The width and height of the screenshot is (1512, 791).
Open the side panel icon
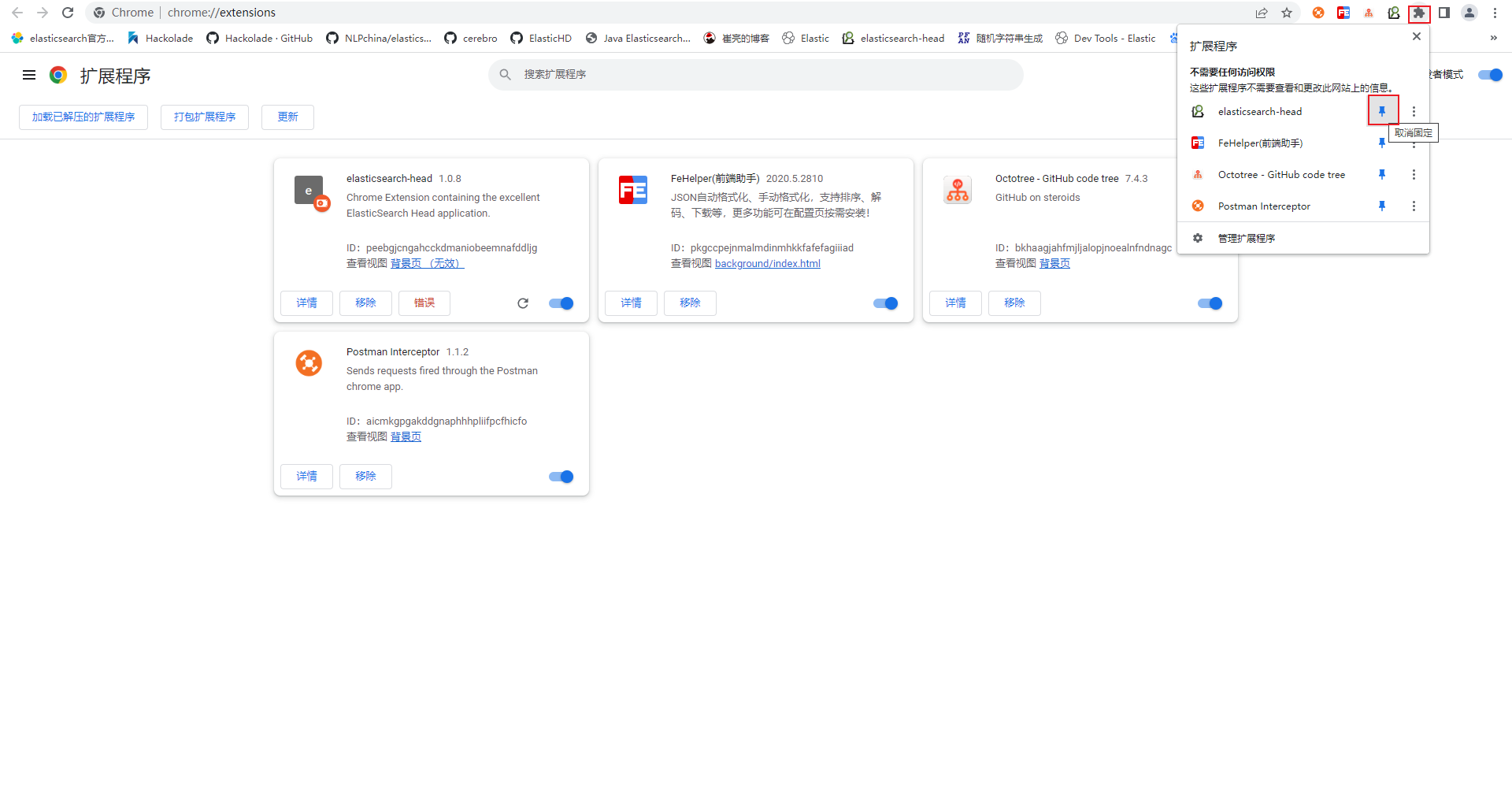coord(1444,13)
